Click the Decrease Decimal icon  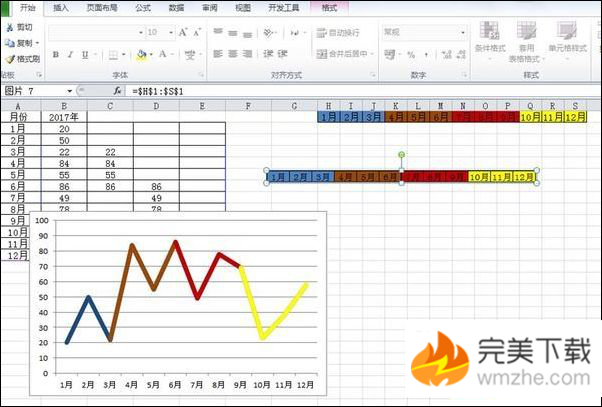coord(461,55)
